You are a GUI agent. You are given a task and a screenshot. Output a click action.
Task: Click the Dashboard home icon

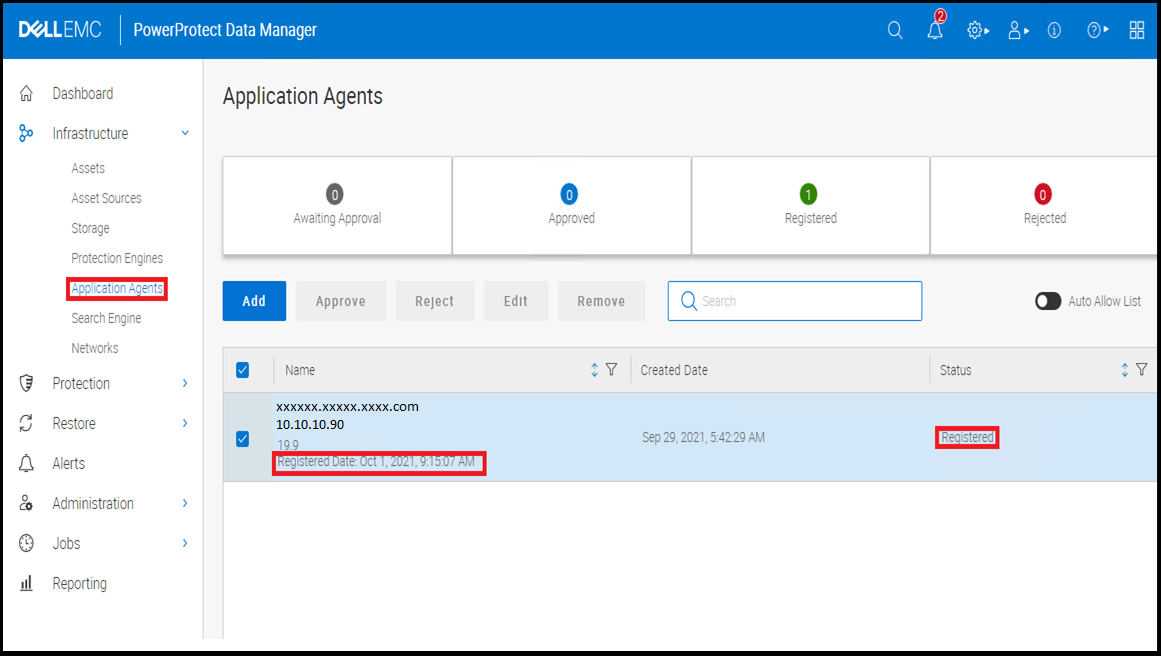coord(26,93)
